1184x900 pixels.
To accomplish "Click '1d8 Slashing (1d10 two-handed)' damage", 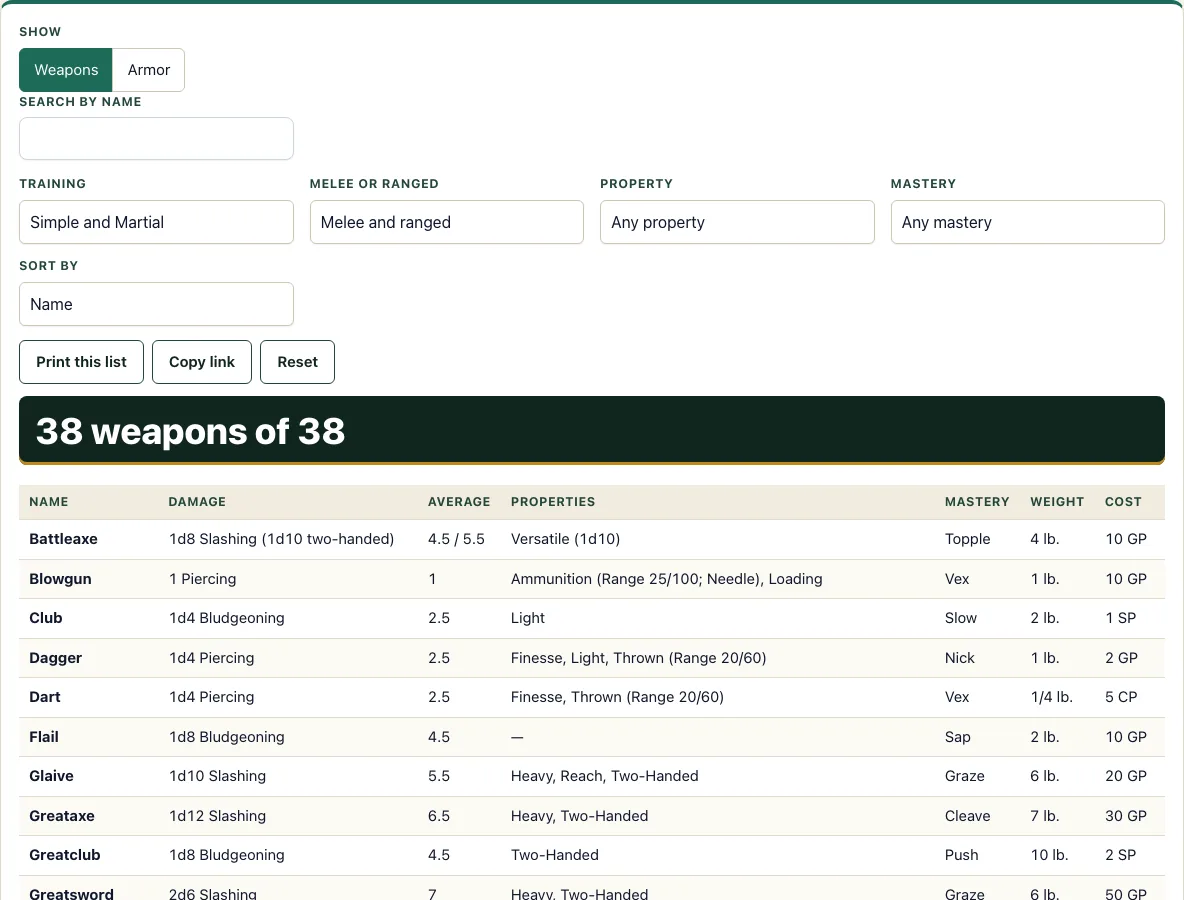I will coord(282,539).
